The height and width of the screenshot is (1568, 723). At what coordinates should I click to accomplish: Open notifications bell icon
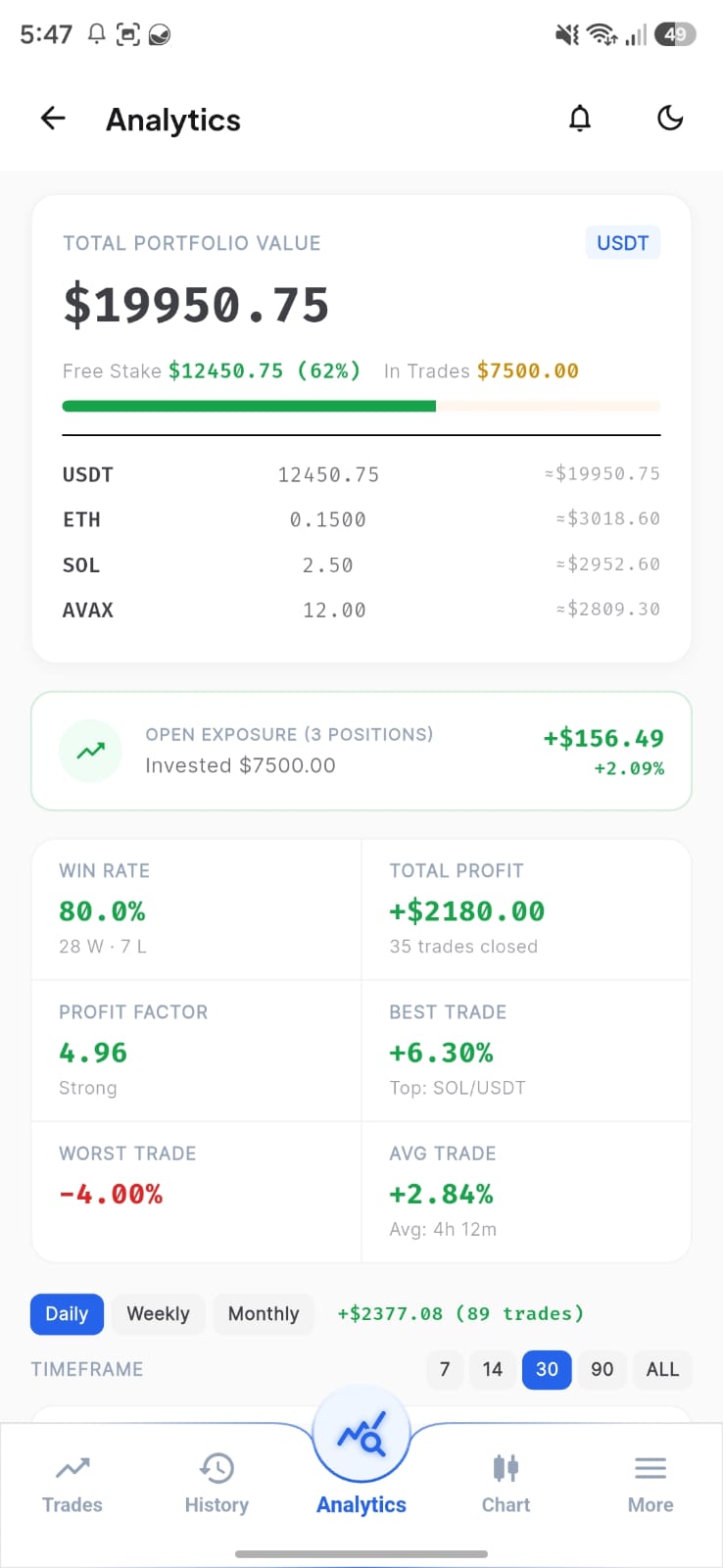click(x=580, y=119)
